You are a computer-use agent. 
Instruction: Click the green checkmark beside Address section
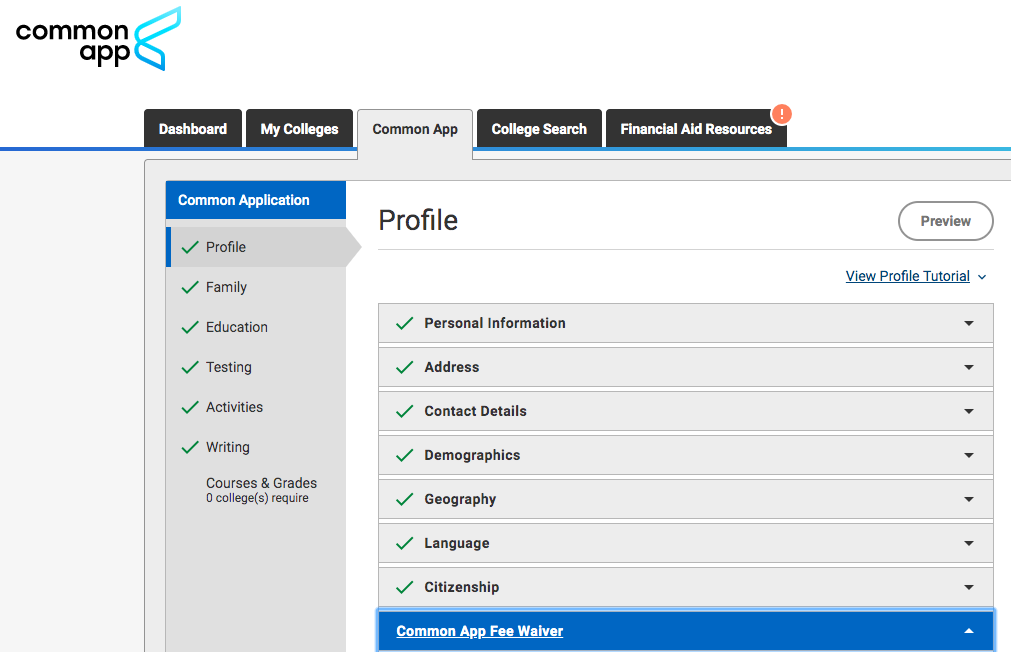point(404,367)
